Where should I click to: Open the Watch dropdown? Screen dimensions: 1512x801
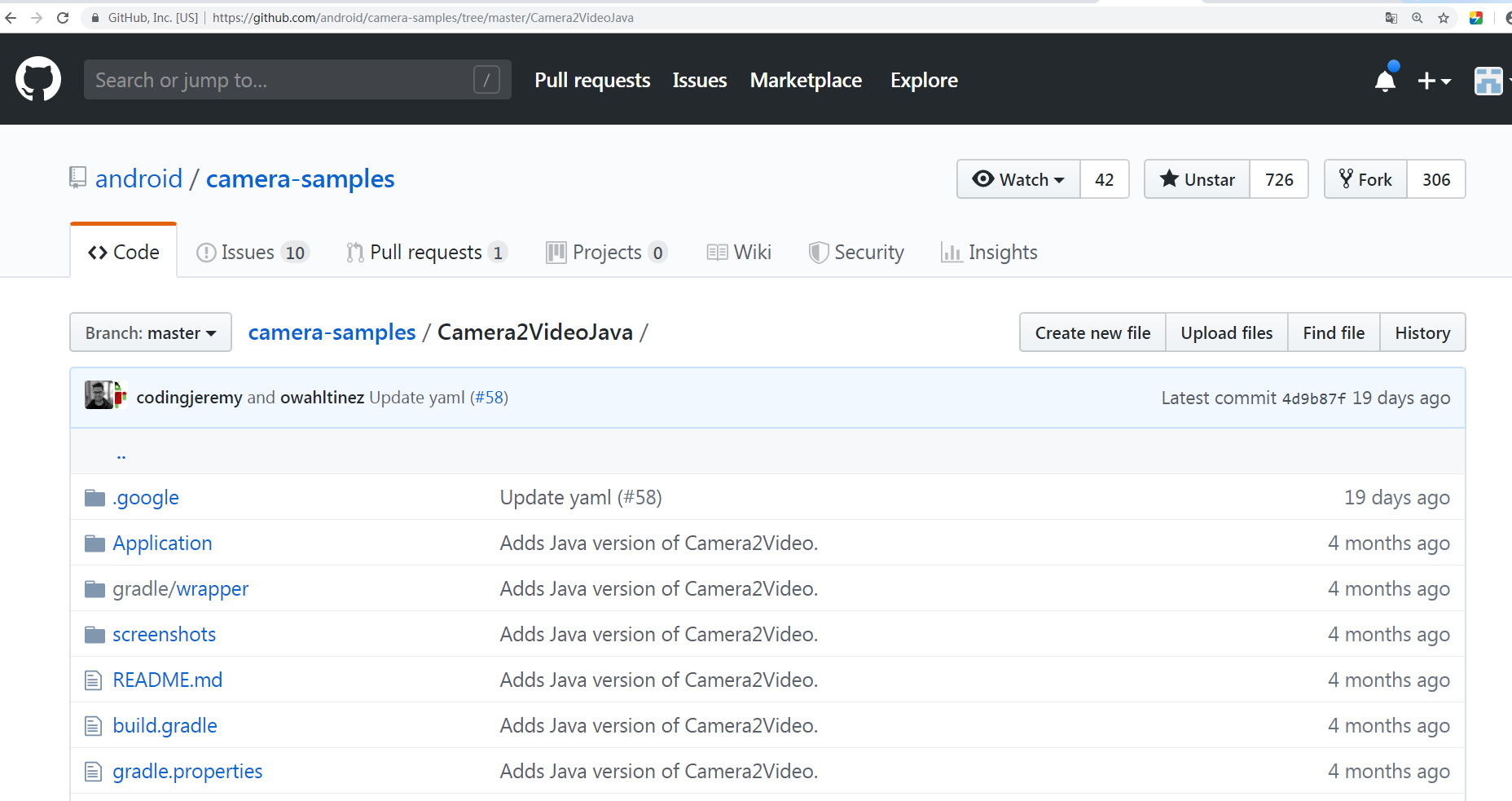[1018, 179]
